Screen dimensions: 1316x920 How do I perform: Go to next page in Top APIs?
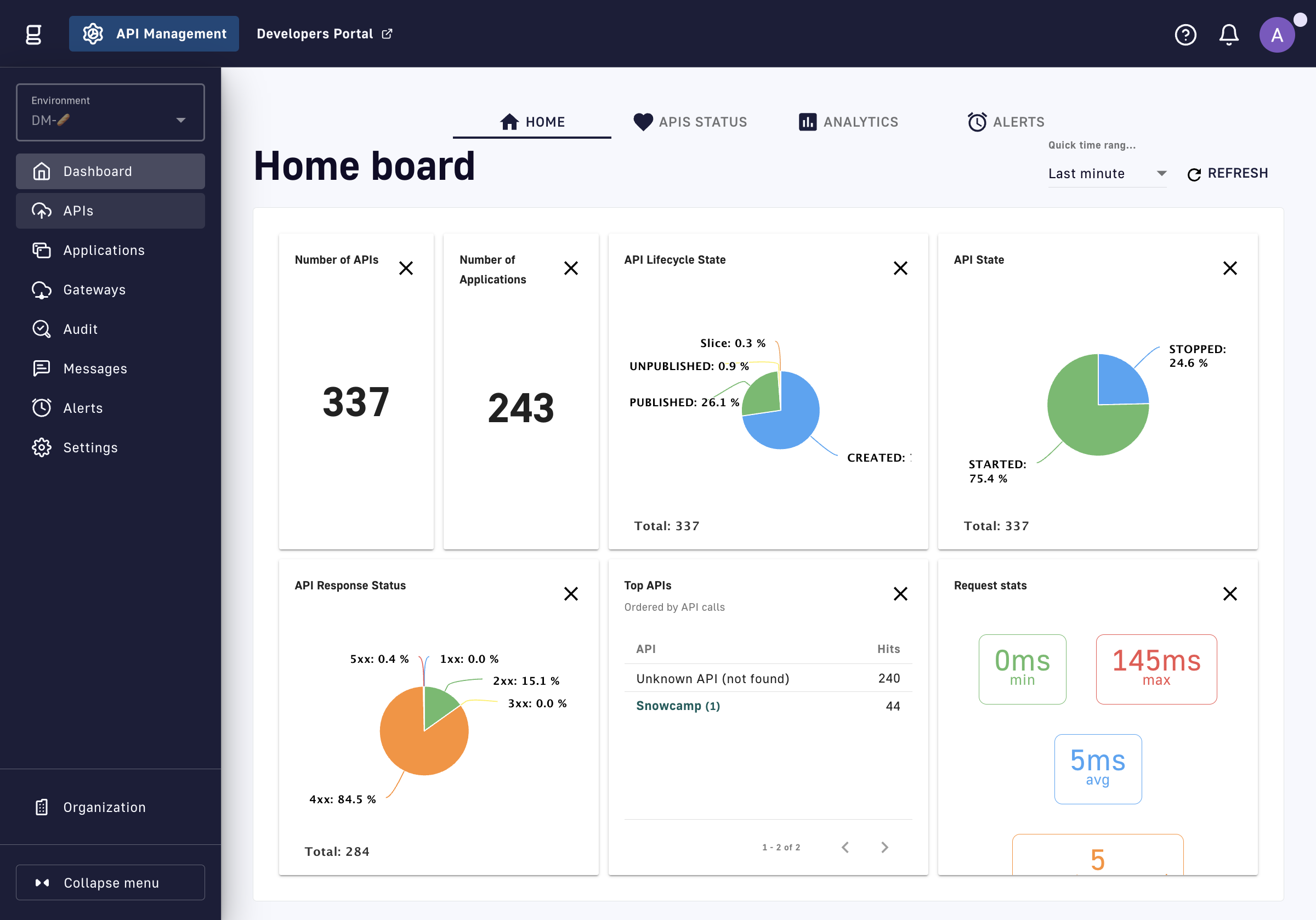click(x=884, y=847)
